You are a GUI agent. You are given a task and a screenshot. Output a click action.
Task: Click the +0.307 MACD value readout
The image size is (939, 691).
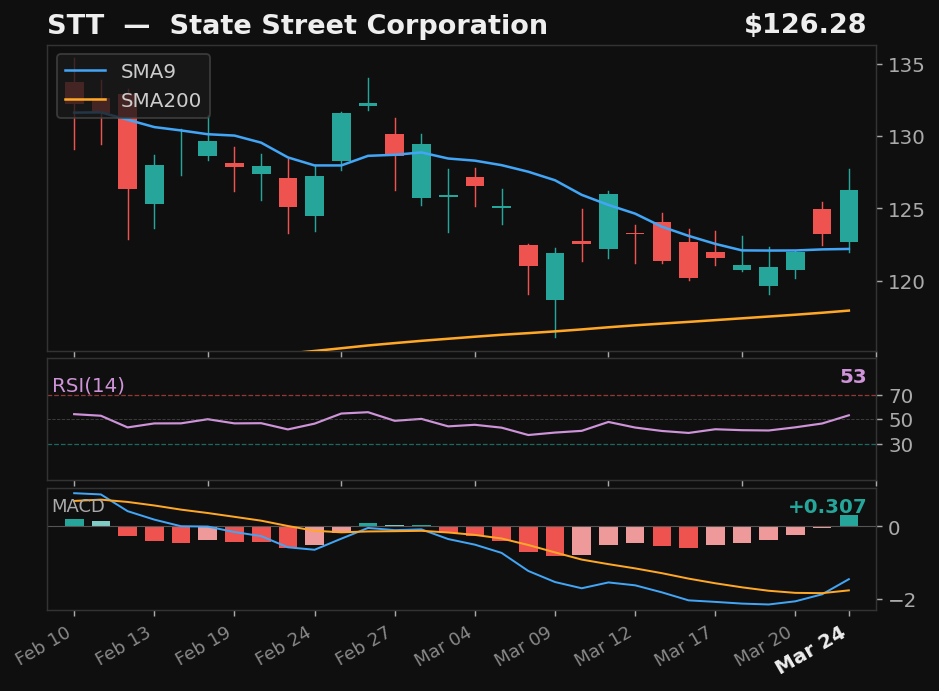[x=827, y=508]
